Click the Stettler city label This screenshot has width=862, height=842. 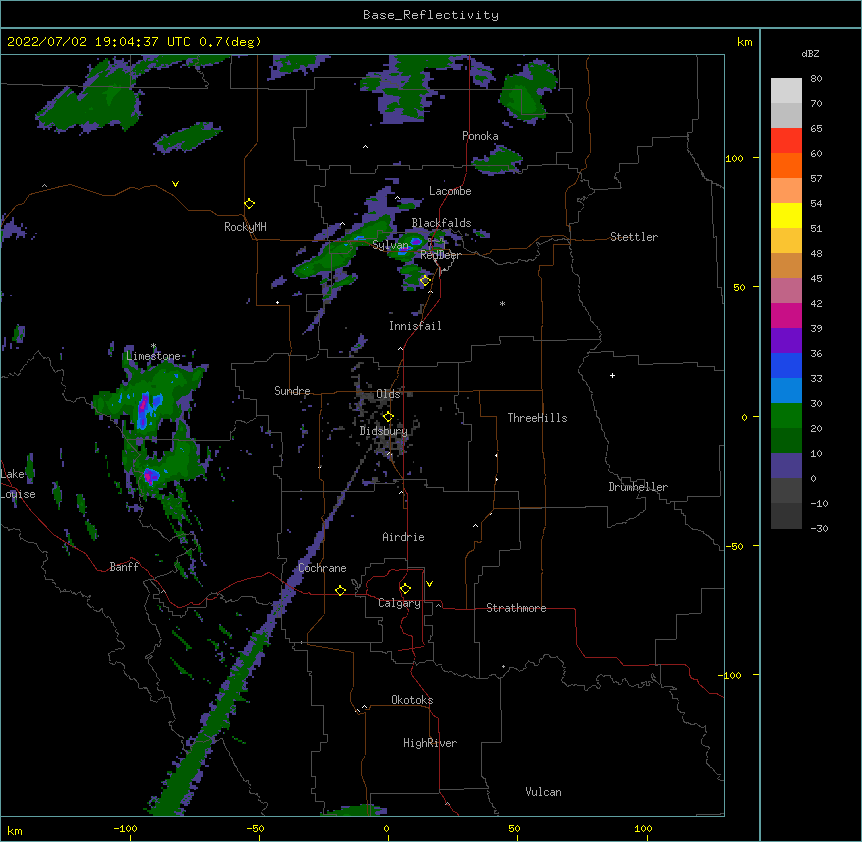634,237
